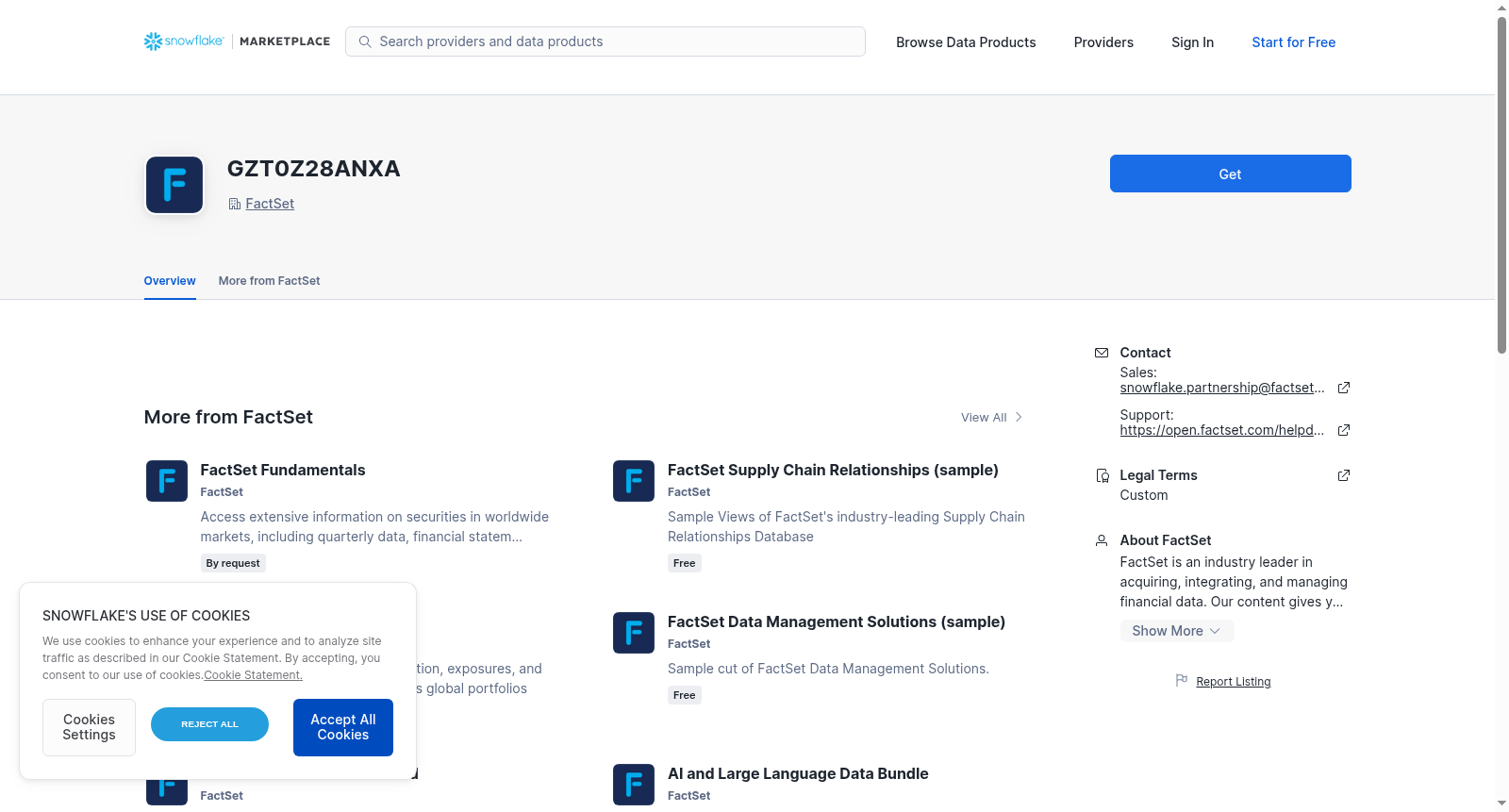This screenshot has width=1509, height=812.
Task: Switch to the More from FactSet tab
Action: (270, 281)
